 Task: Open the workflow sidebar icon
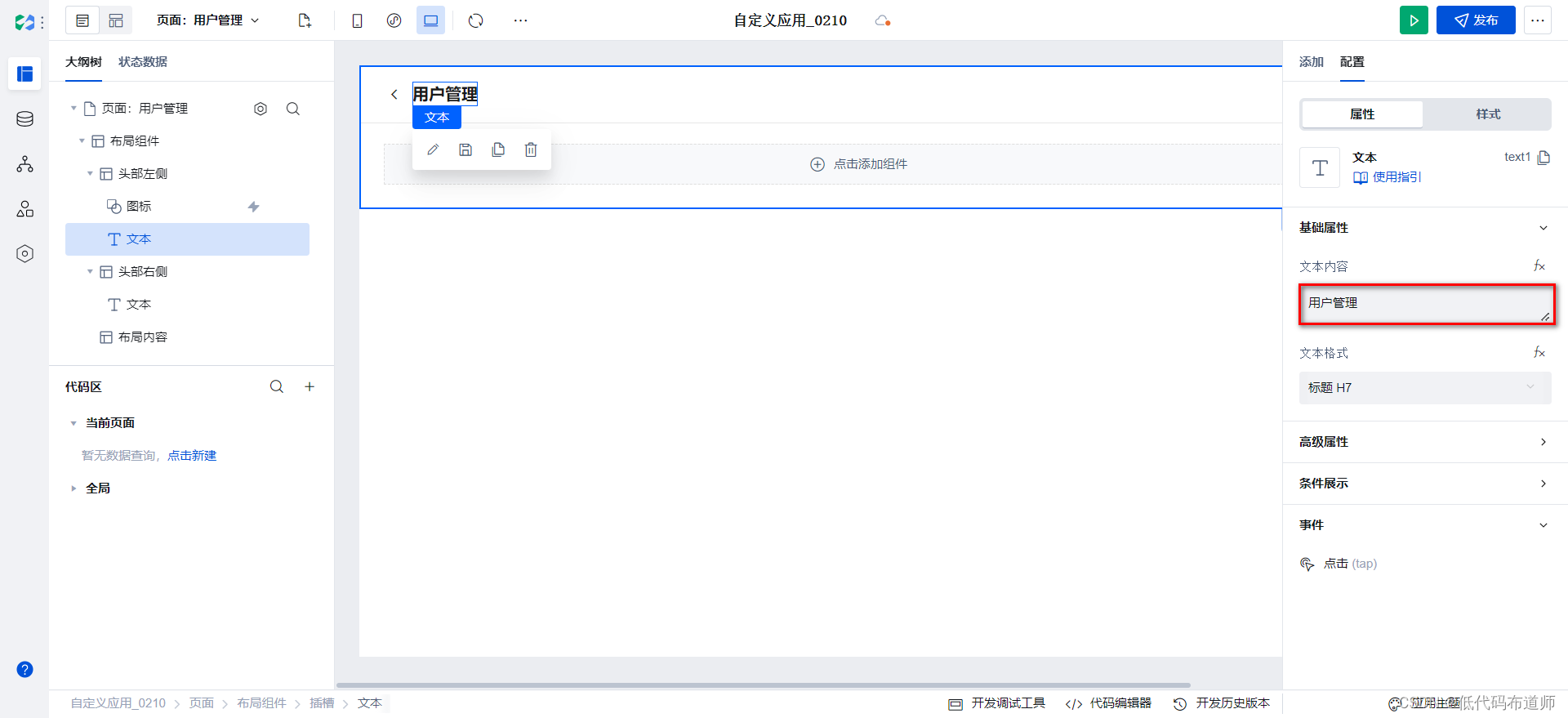tap(24, 164)
